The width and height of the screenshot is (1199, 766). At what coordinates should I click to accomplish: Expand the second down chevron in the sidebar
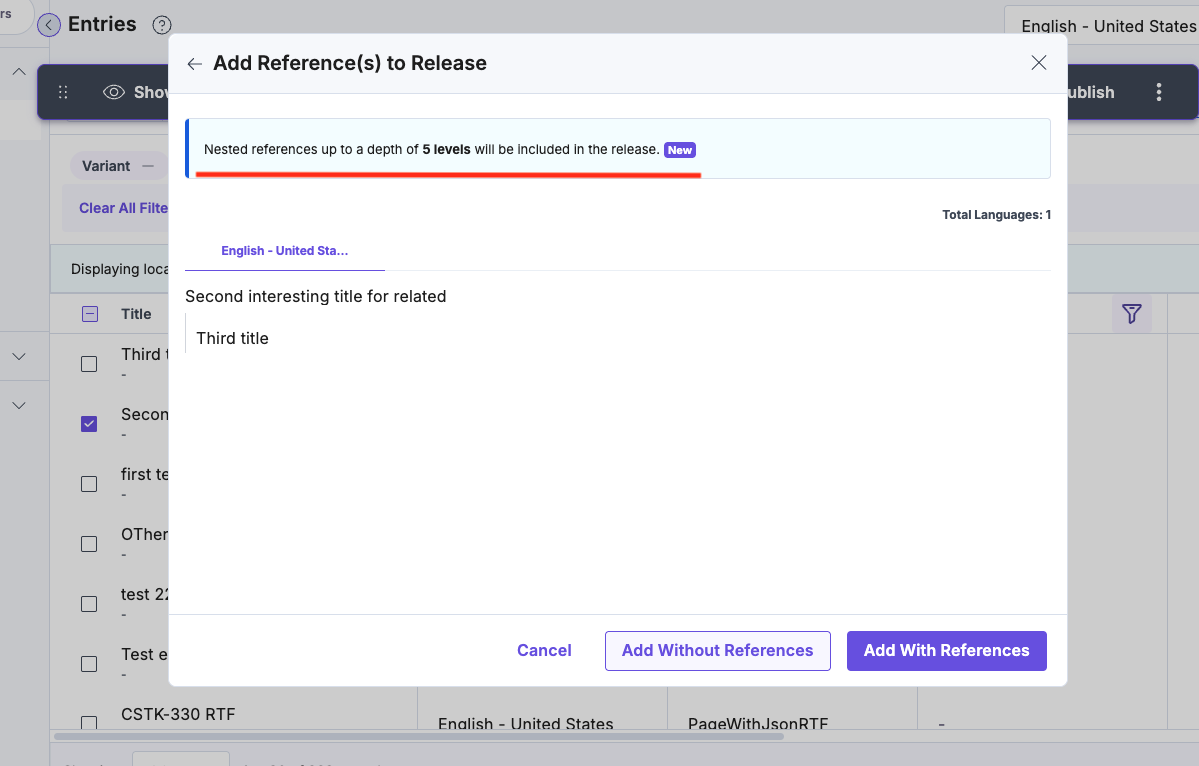pyautogui.click(x=18, y=405)
